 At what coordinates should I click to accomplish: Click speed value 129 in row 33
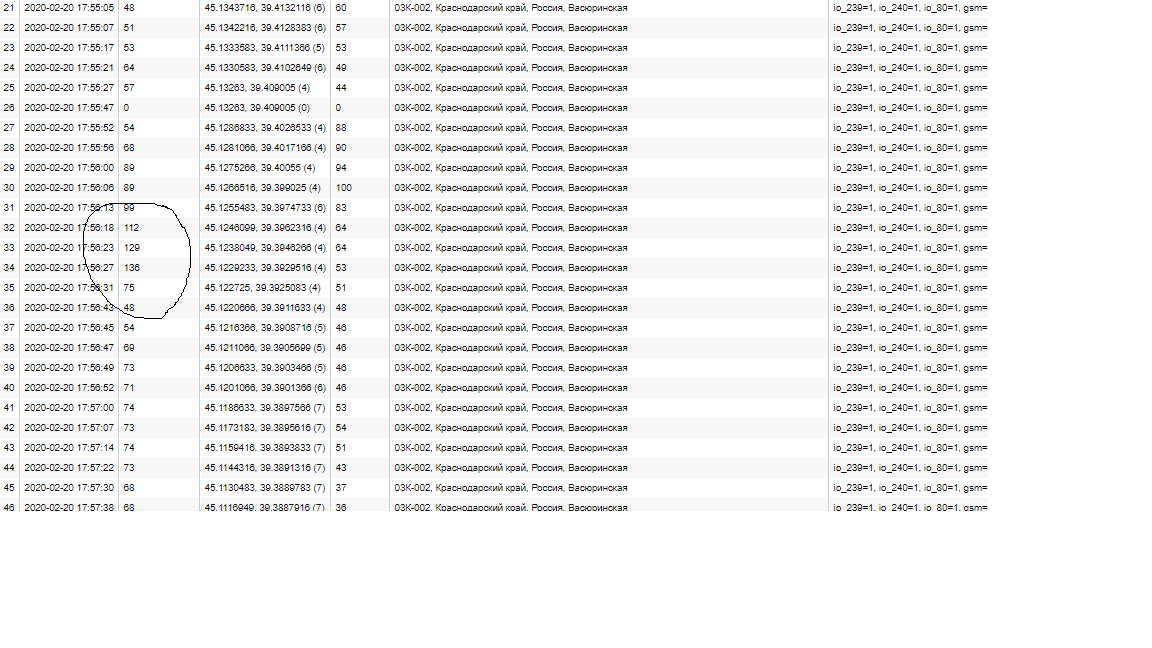(132, 248)
